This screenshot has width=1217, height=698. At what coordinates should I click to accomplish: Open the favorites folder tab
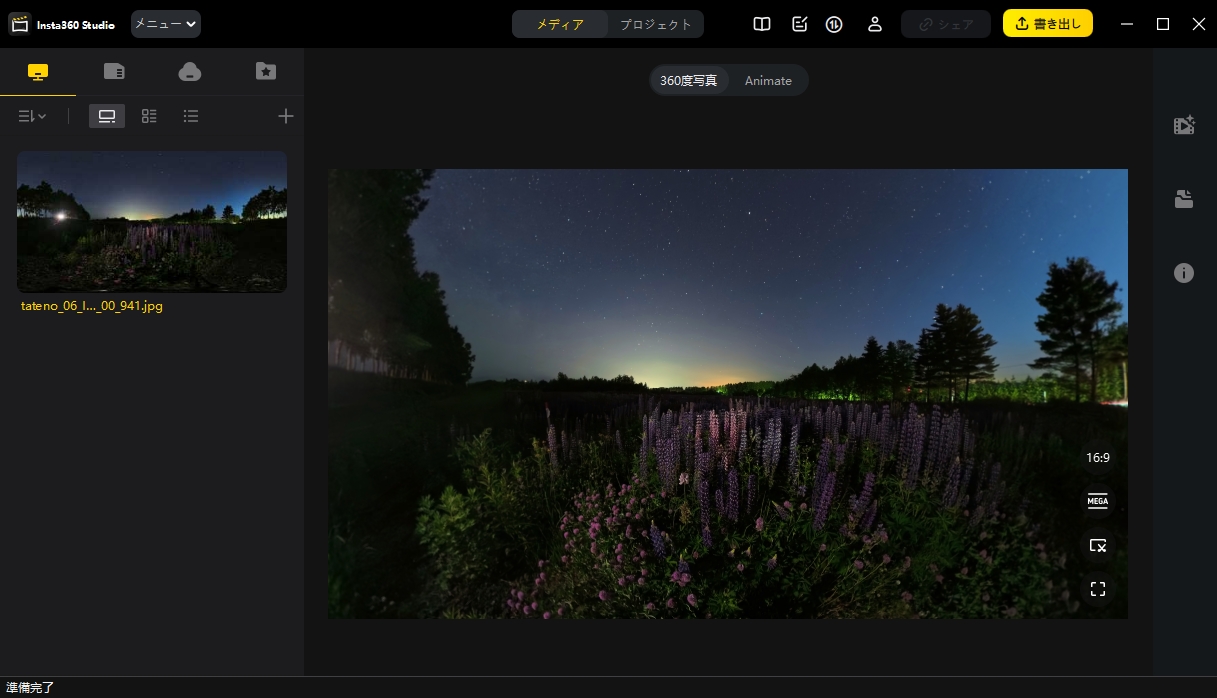pos(266,71)
